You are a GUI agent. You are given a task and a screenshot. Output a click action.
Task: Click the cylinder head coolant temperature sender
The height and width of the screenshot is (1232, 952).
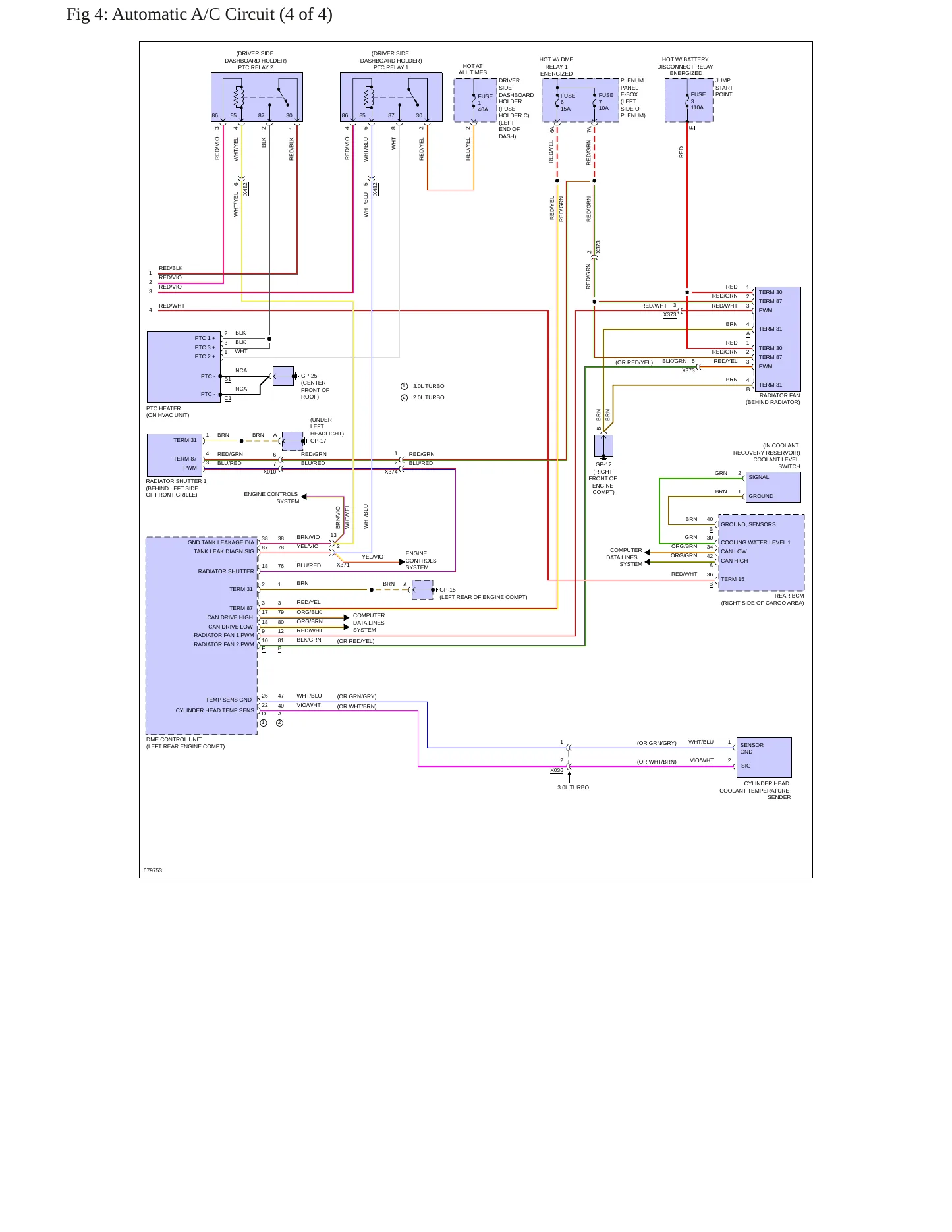(x=764, y=757)
